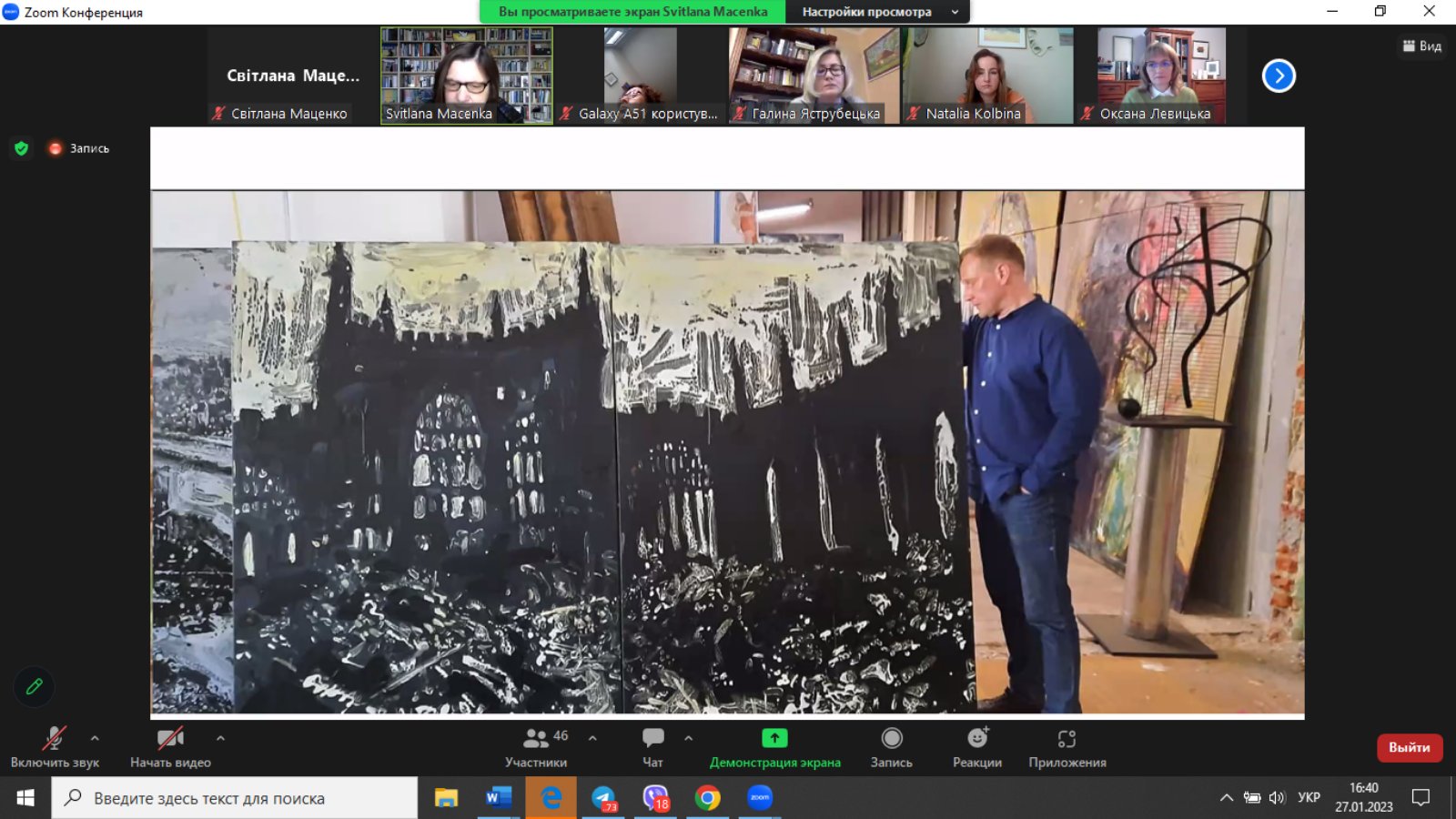This screenshot has height=819, width=1456.
Task: Start recording with the Запись button
Action: coord(891,747)
